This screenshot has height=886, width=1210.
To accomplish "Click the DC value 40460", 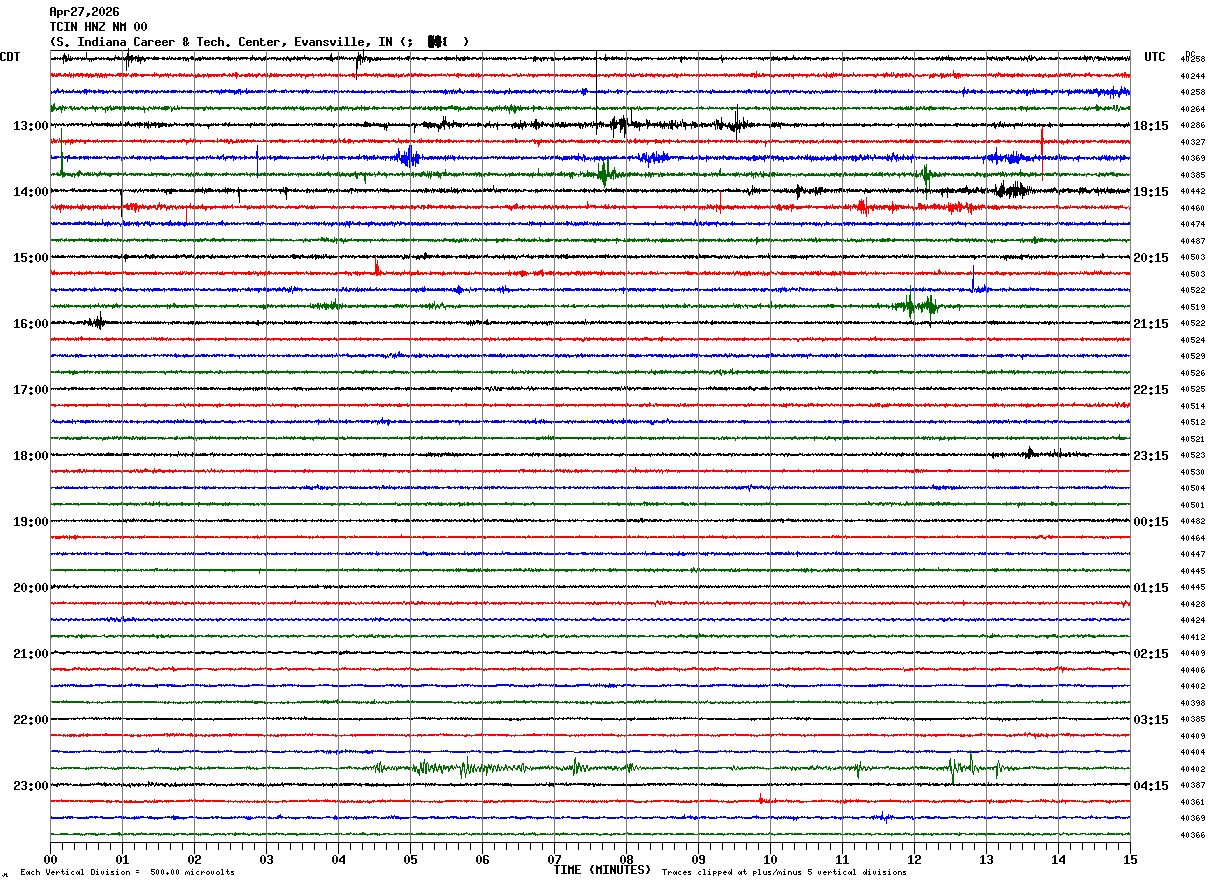I will (x=1193, y=208).
